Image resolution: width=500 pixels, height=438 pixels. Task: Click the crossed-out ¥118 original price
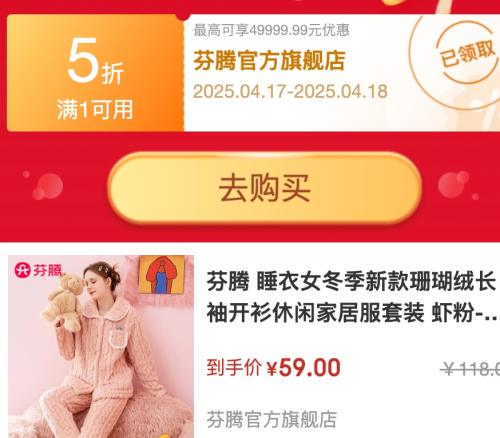pos(470,369)
